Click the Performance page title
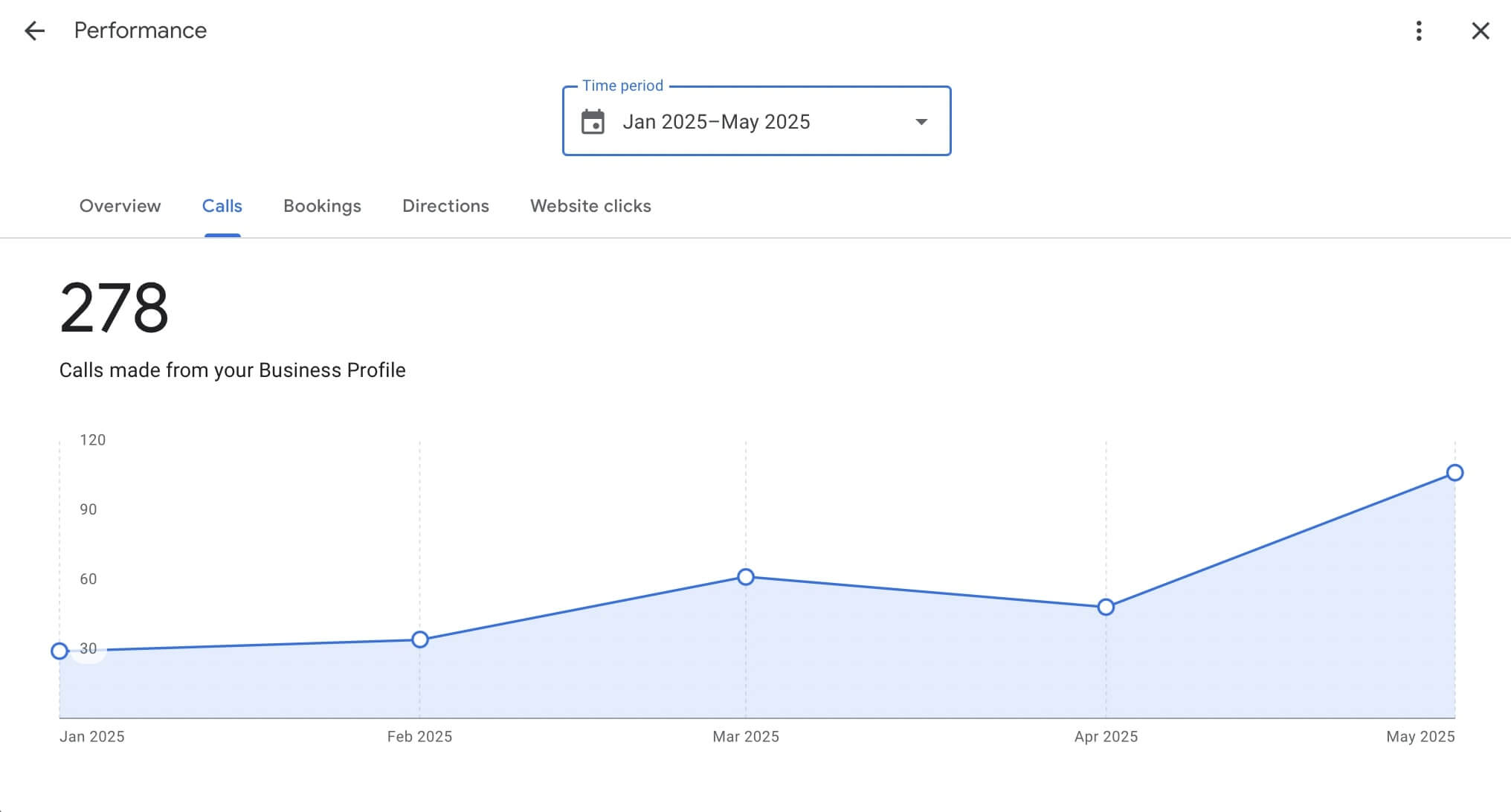Viewport: 1511px width, 812px height. point(140,30)
